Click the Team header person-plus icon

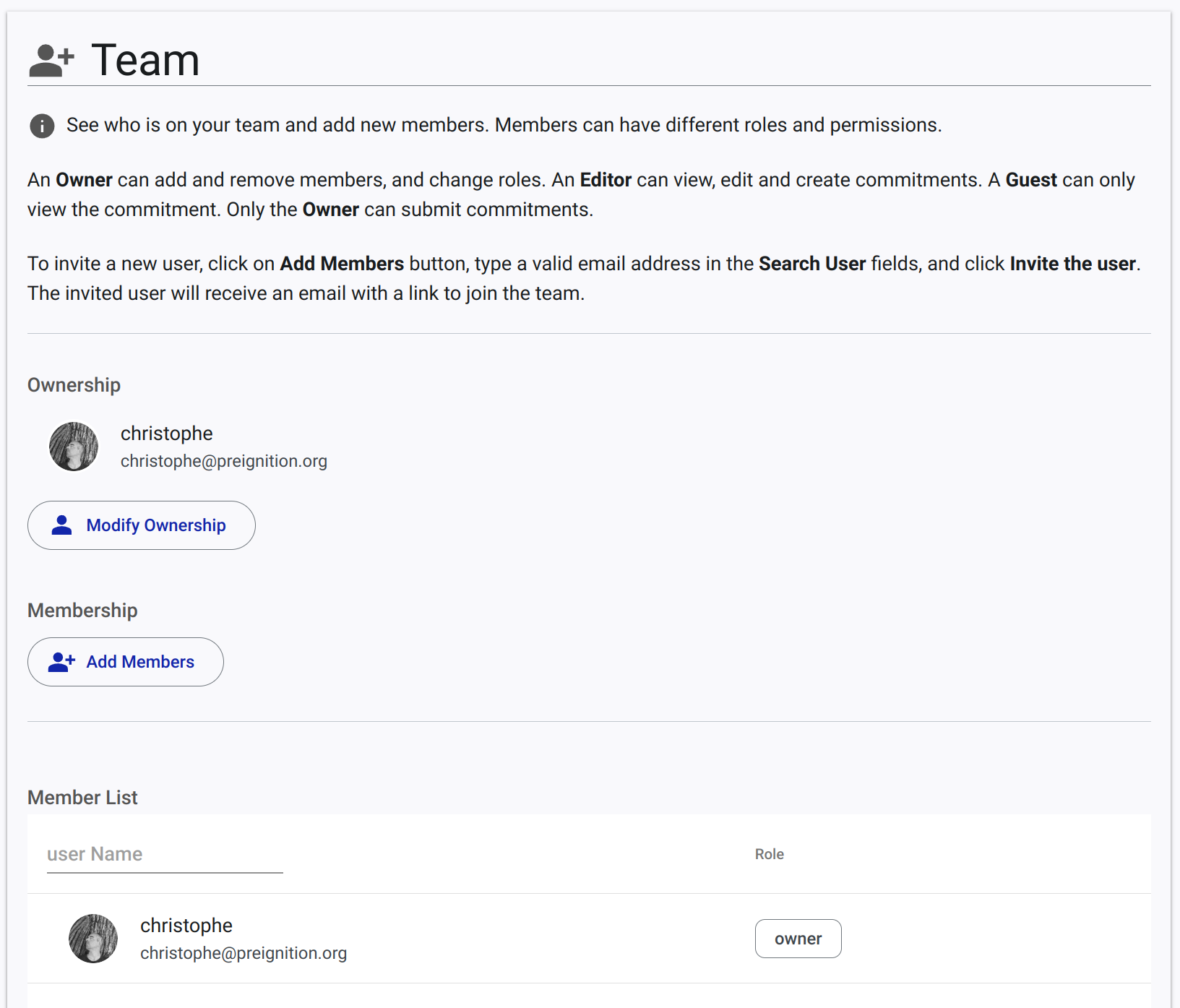tap(51, 61)
